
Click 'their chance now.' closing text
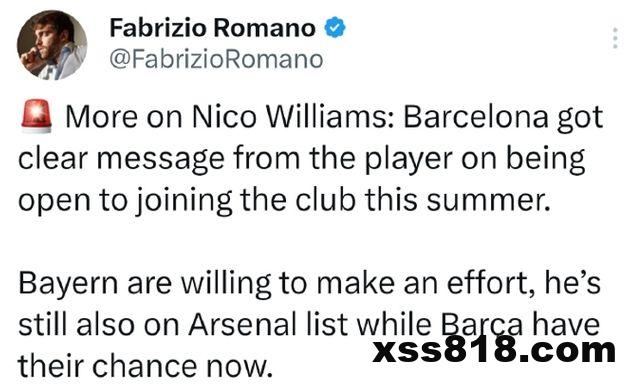(x=145, y=366)
